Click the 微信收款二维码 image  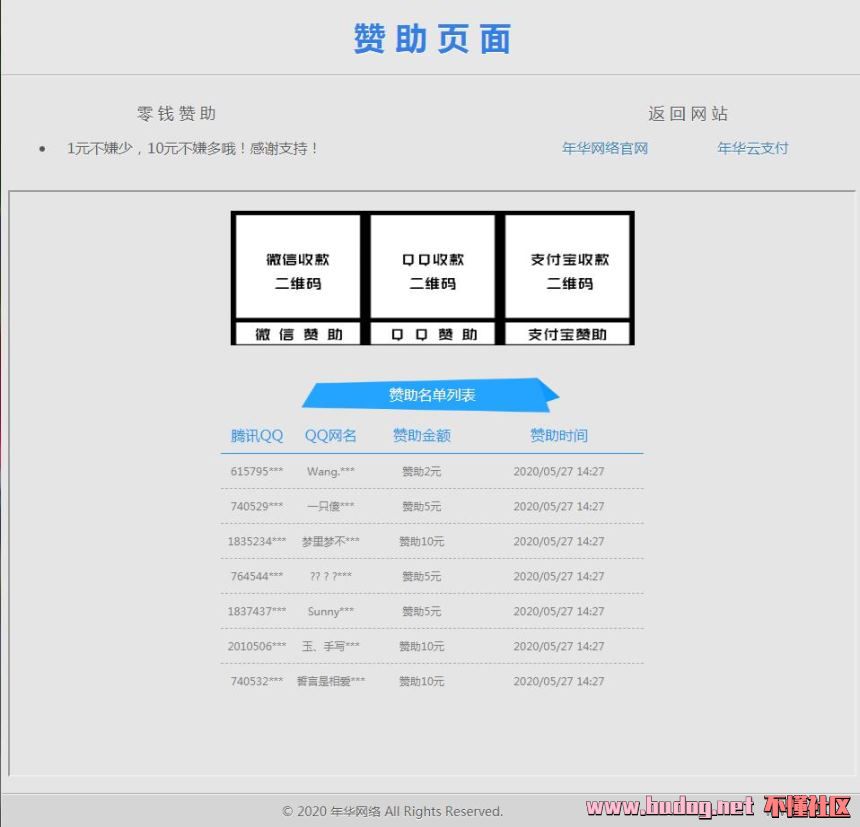[x=298, y=266]
